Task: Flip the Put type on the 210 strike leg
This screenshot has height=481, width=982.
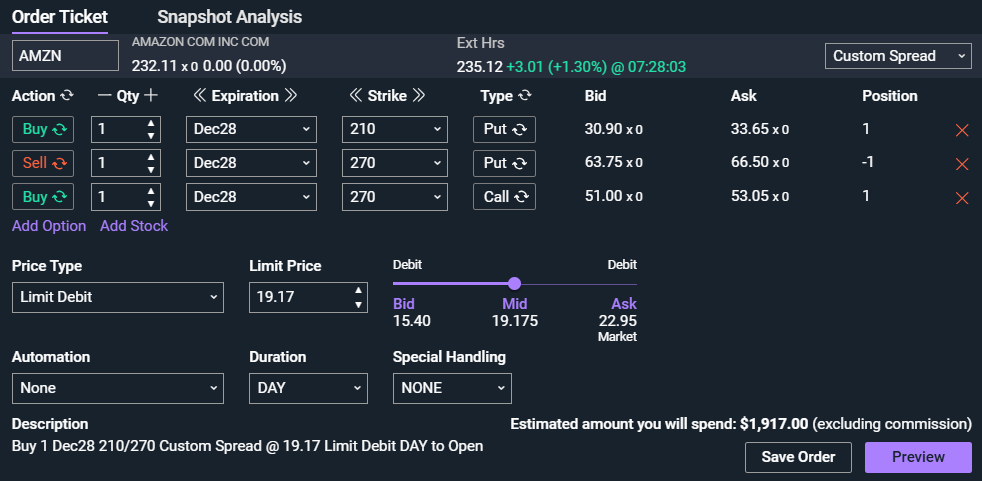Action: 504,129
